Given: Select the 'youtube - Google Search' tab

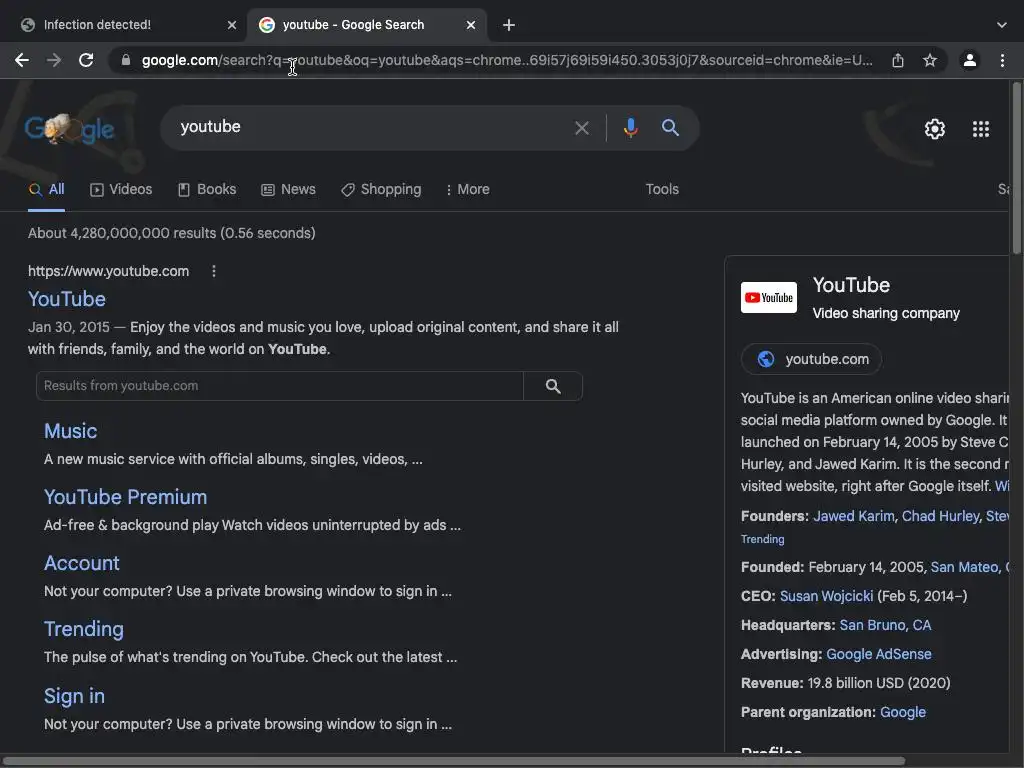Looking at the screenshot, I should 366,25.
